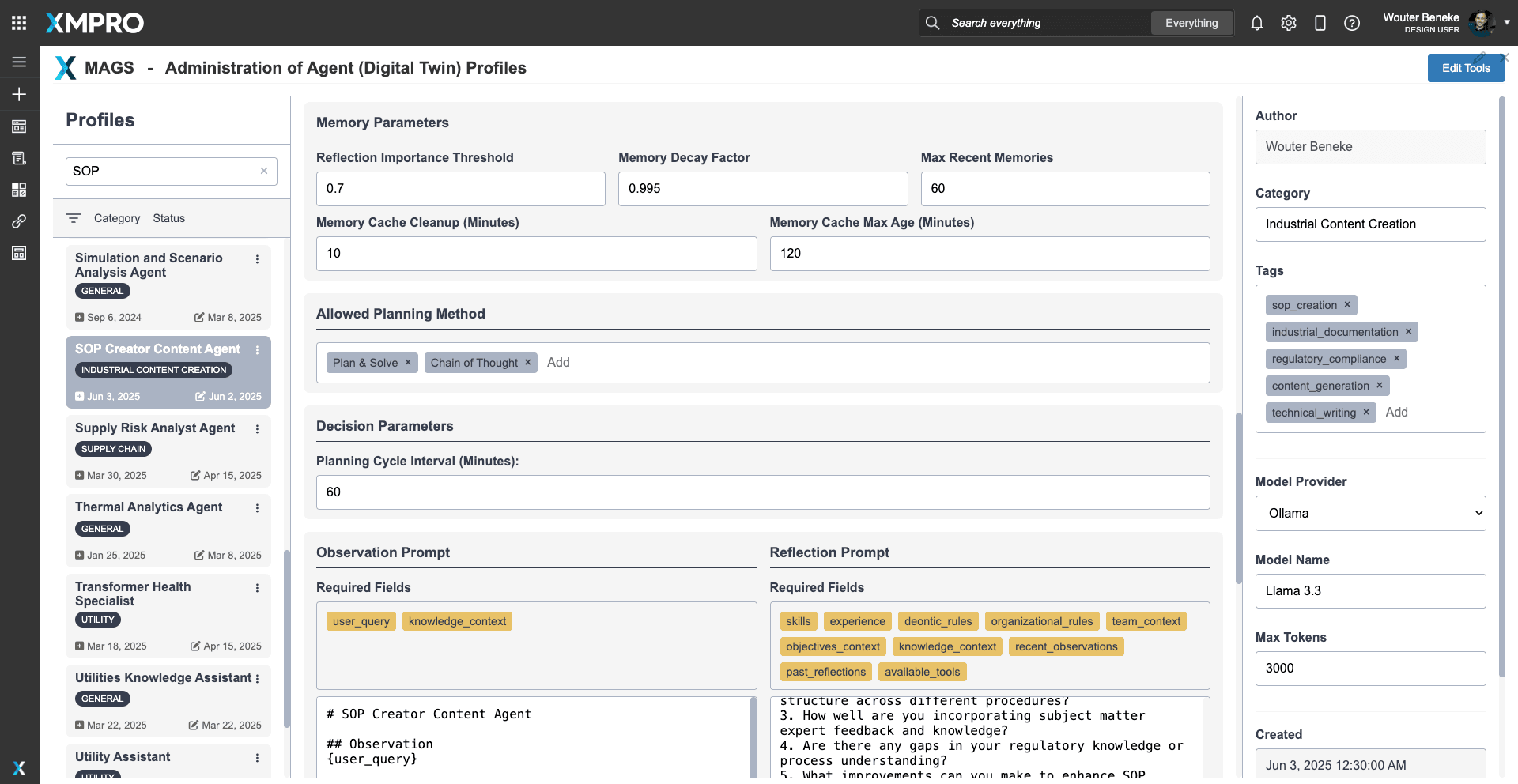Toggle the hamburger menu in left sidebar
1518x784 pixels.
(19, 62)
